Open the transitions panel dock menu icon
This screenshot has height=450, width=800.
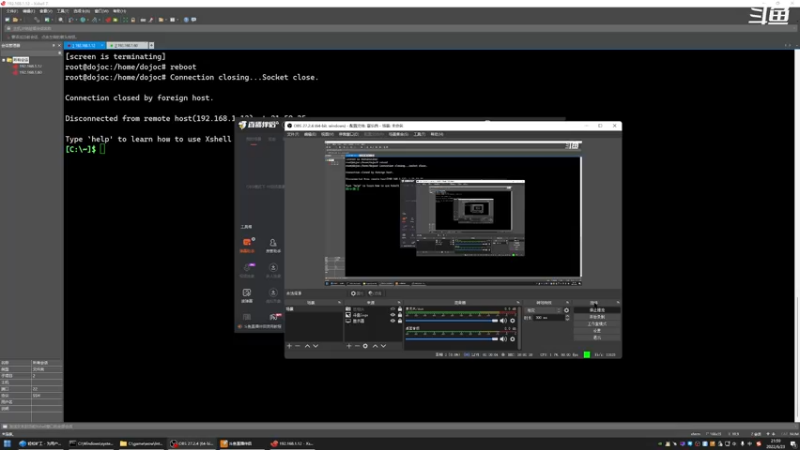pos(567,303)
